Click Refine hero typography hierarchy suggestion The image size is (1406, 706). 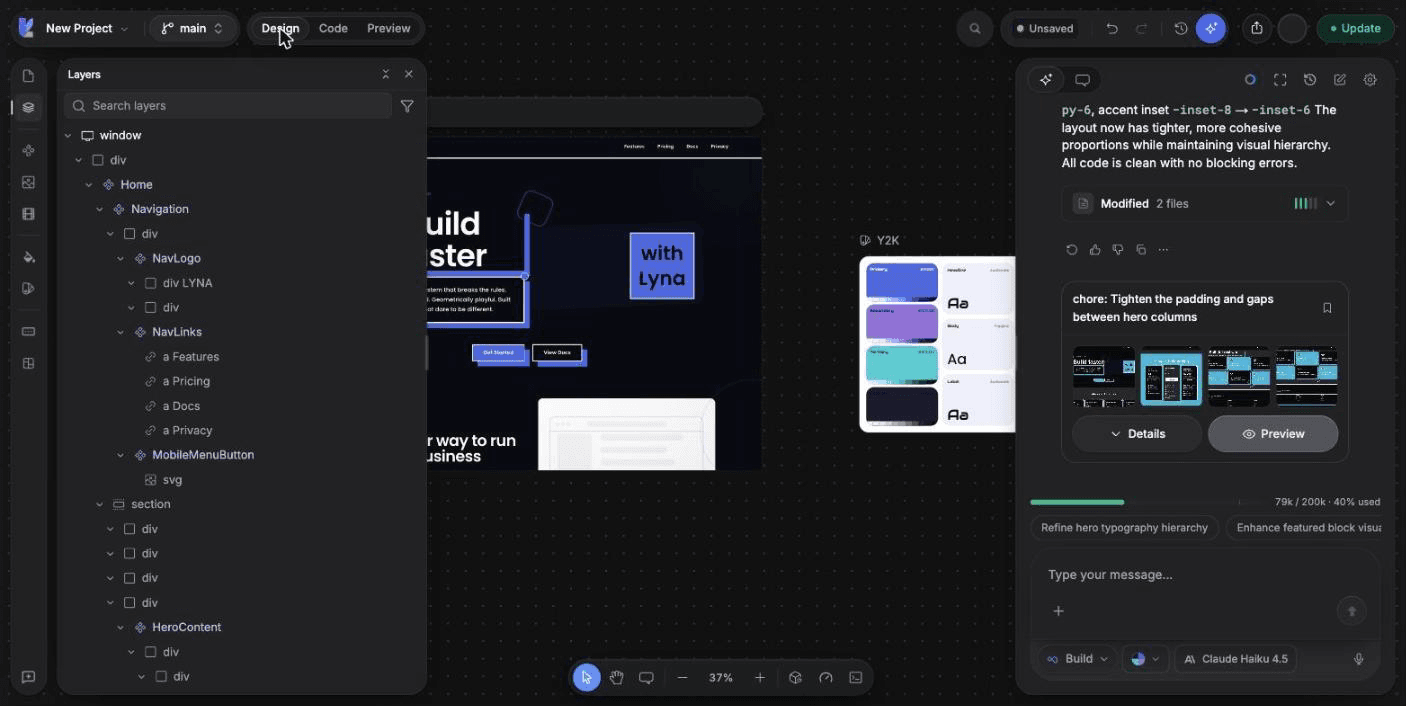(x=1125, y=527)
